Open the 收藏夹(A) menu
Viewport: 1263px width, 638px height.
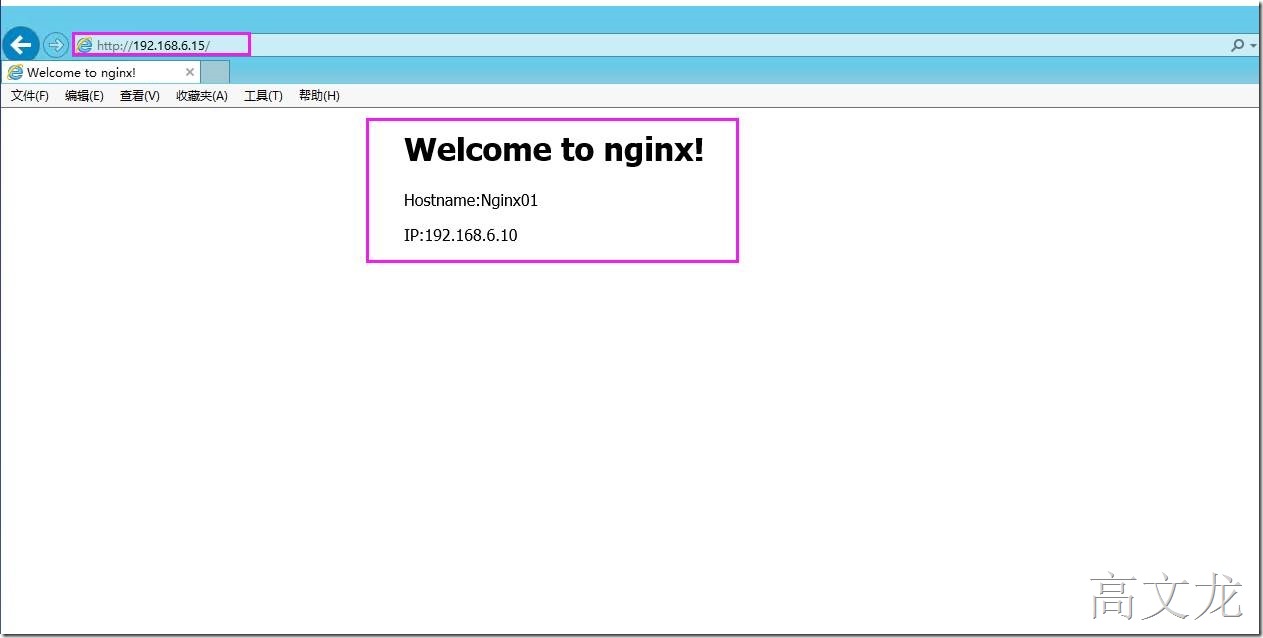click(x=202, y=96)
